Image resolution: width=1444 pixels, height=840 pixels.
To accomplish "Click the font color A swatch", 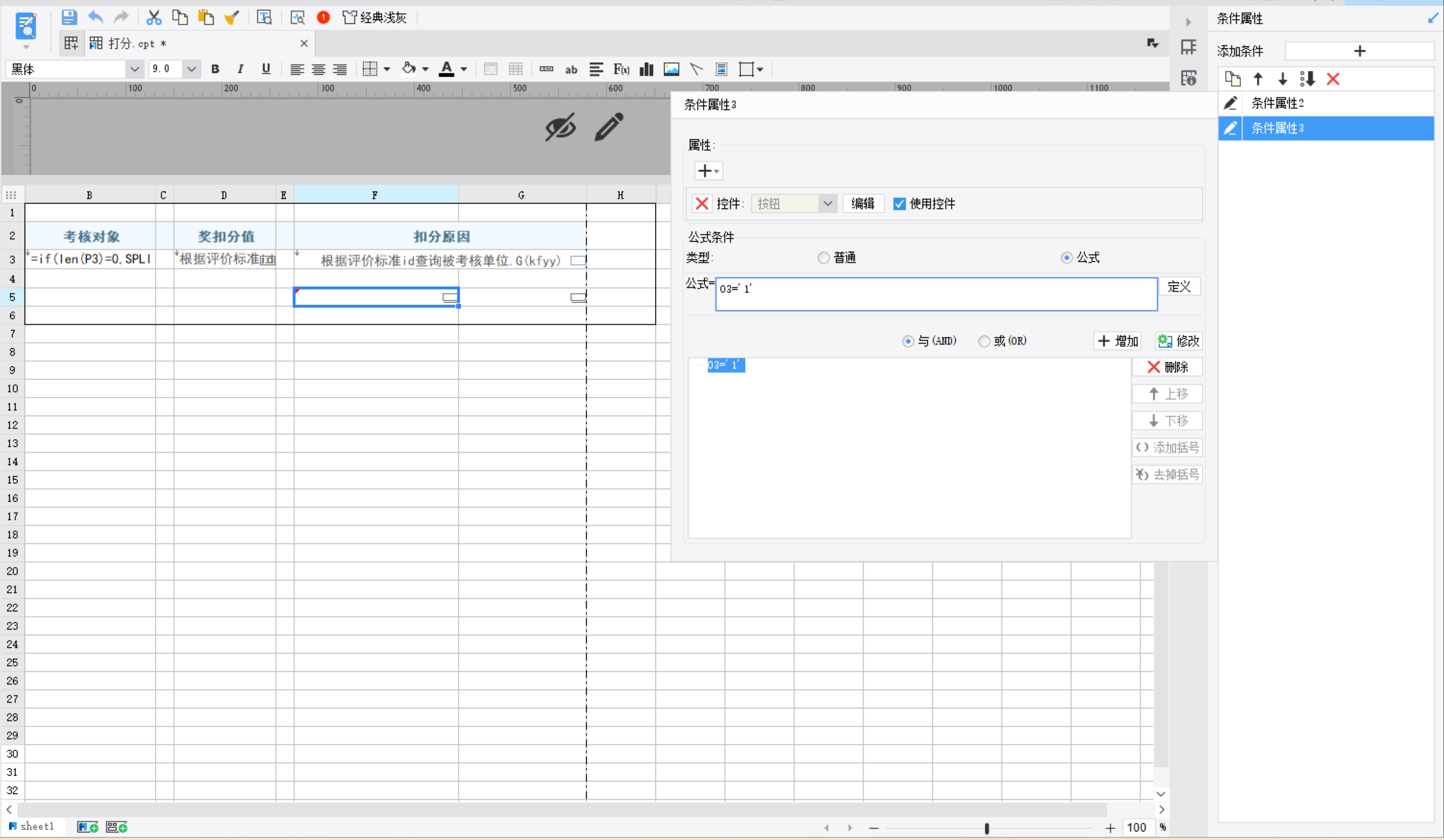I will 447,69.
